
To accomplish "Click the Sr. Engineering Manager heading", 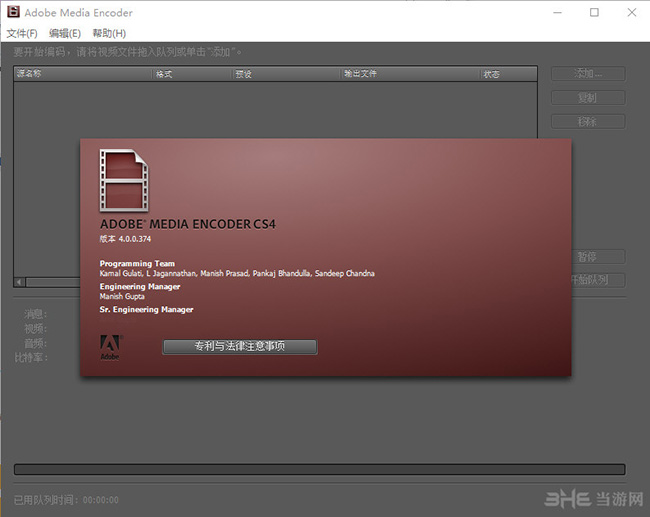I will [146, 310].
